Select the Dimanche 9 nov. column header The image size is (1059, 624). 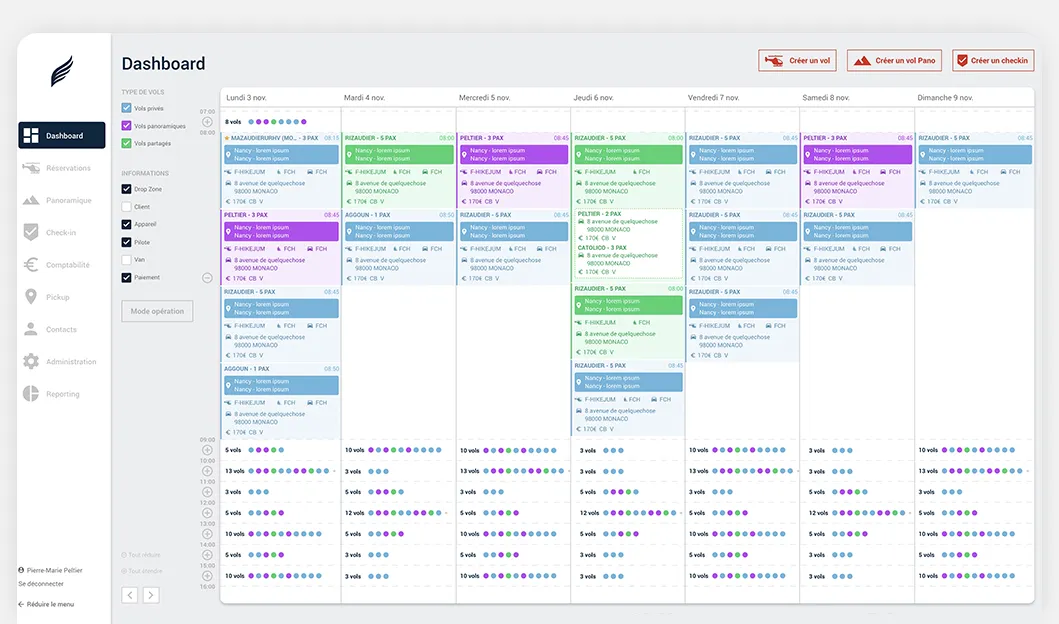(x=945, y=98)
